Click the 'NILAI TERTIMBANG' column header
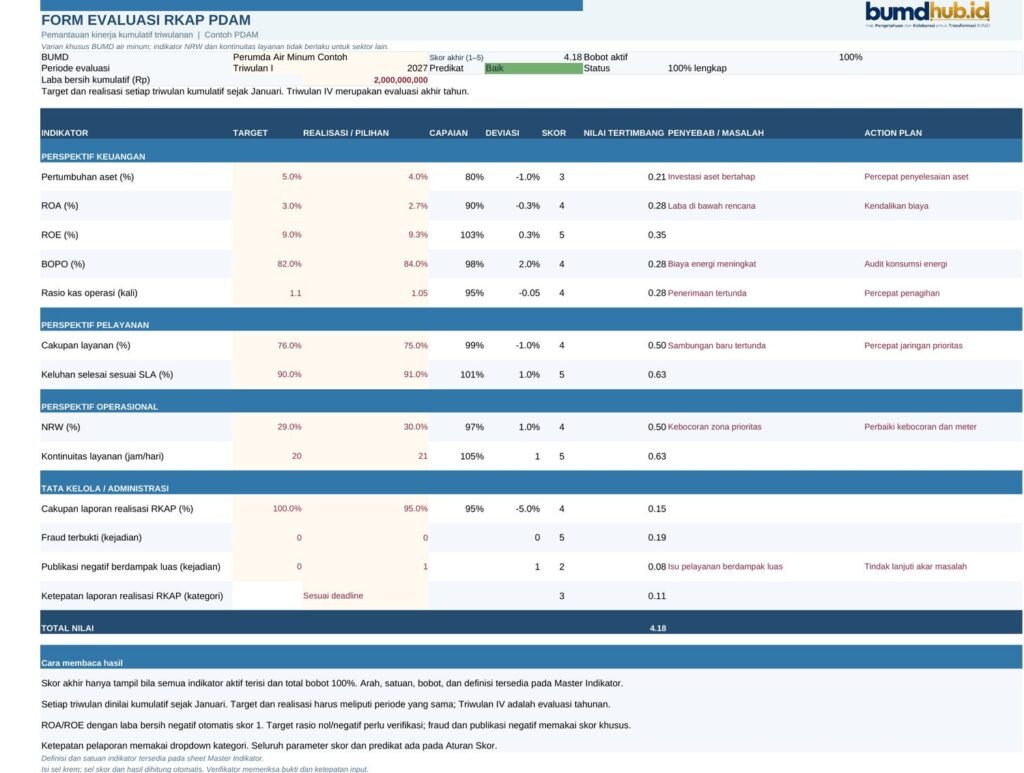 (x=624, y=133)
